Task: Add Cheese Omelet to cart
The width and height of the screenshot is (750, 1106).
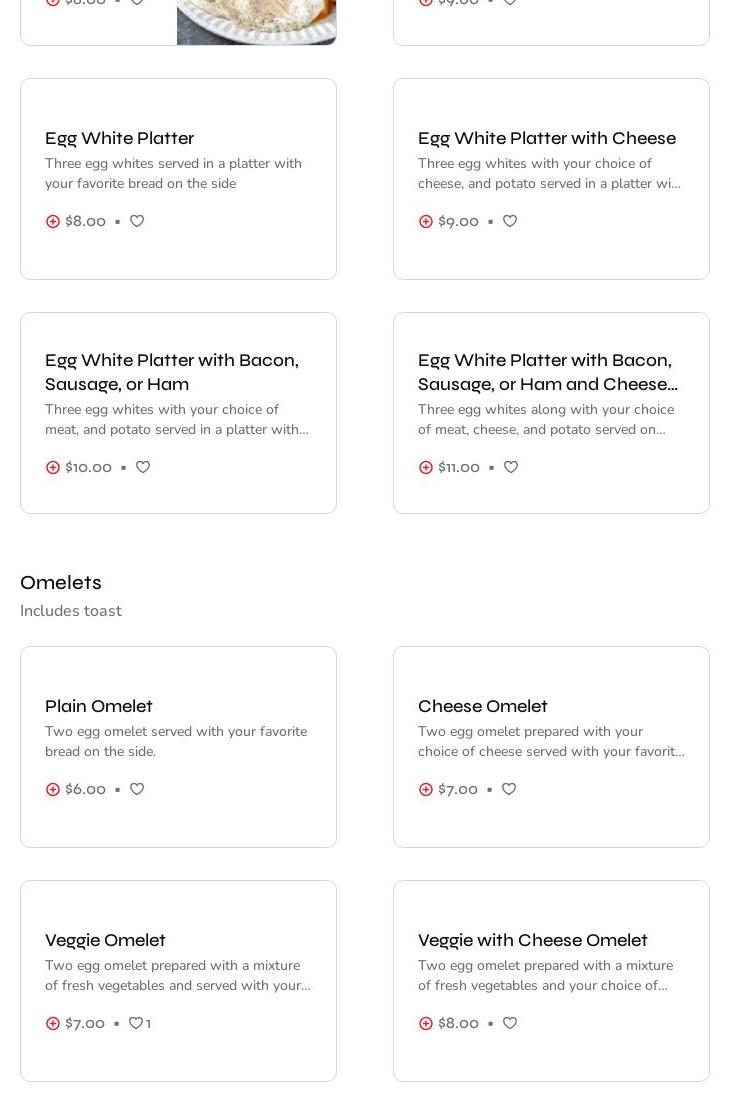Action: [x=426, y=789]
